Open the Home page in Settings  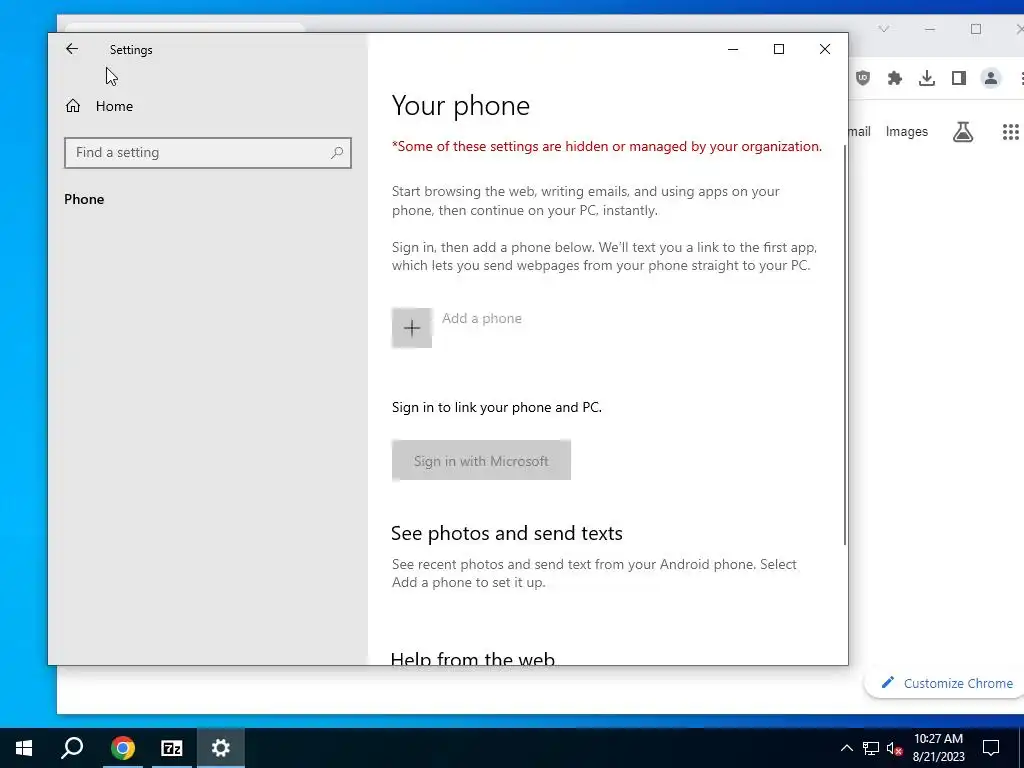99,106
